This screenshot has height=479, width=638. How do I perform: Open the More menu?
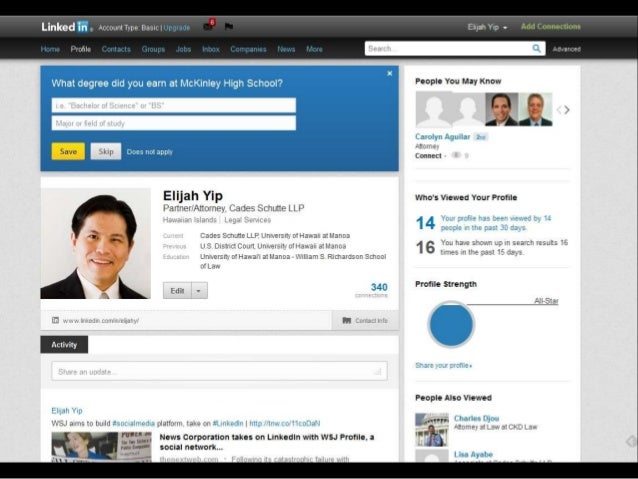click(314, 49)
